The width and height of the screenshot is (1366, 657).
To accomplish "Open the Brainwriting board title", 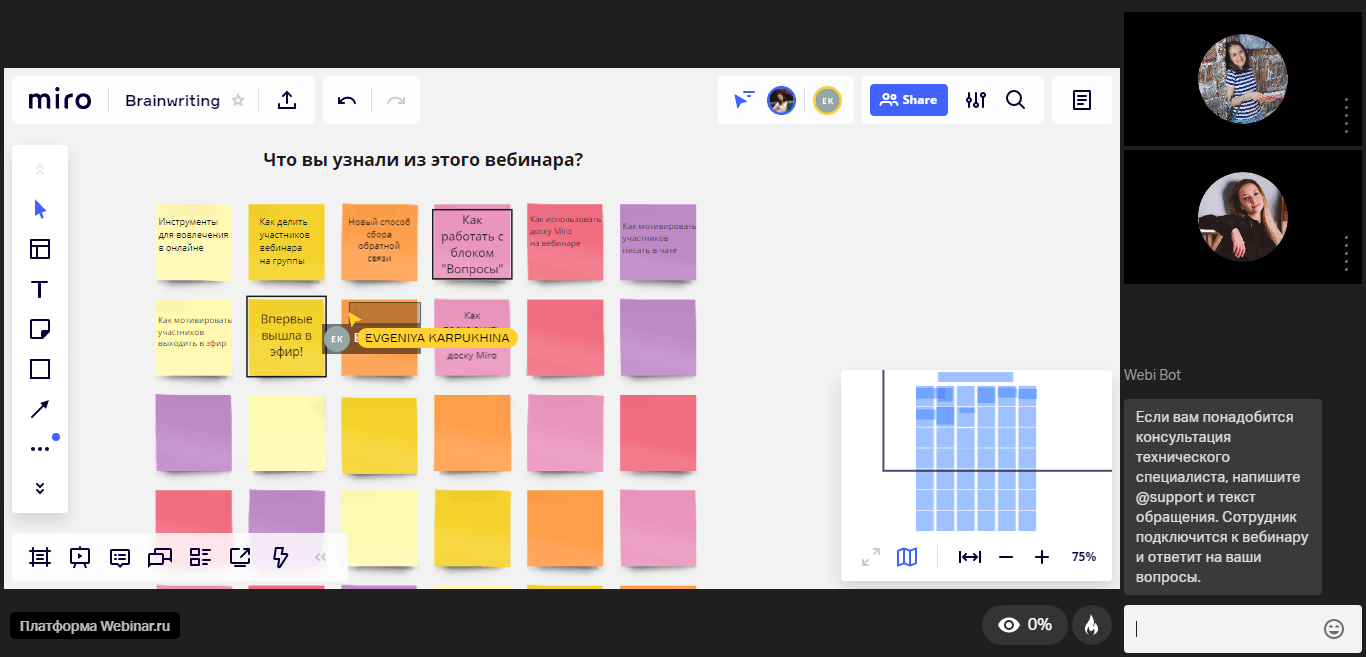I will point(172,100).
